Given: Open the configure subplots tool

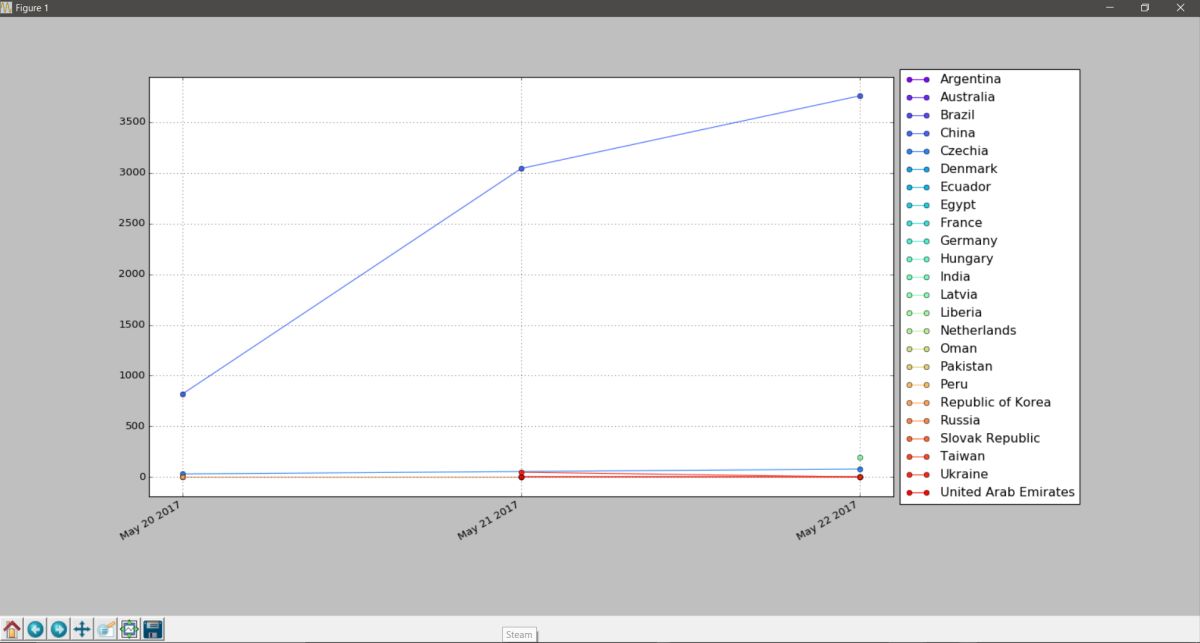Looking at the screenshot, I should click(x=129, y=629).
